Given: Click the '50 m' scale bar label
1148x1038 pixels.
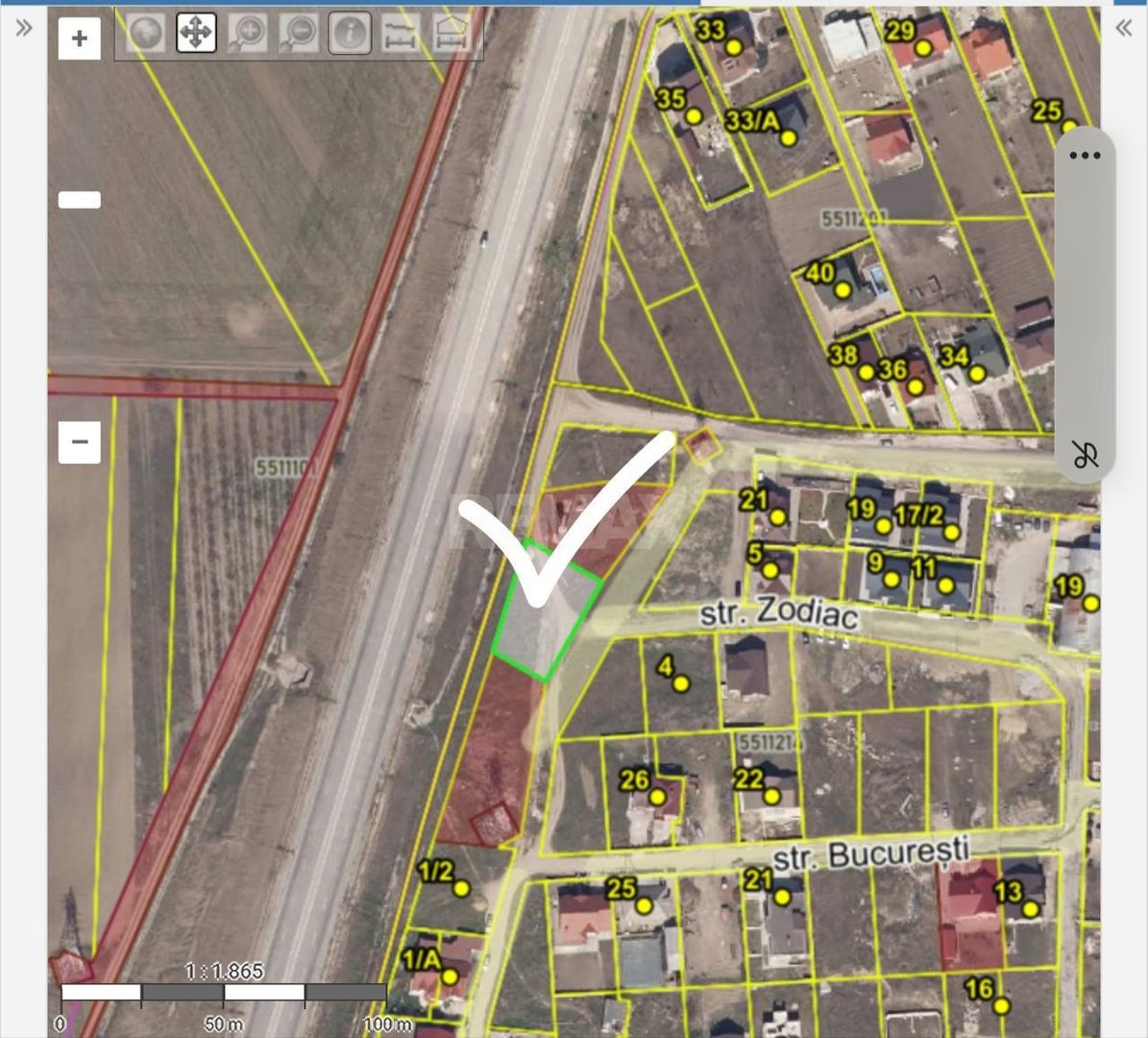Looking at the screenshot, I should [x=224, y=1025].
